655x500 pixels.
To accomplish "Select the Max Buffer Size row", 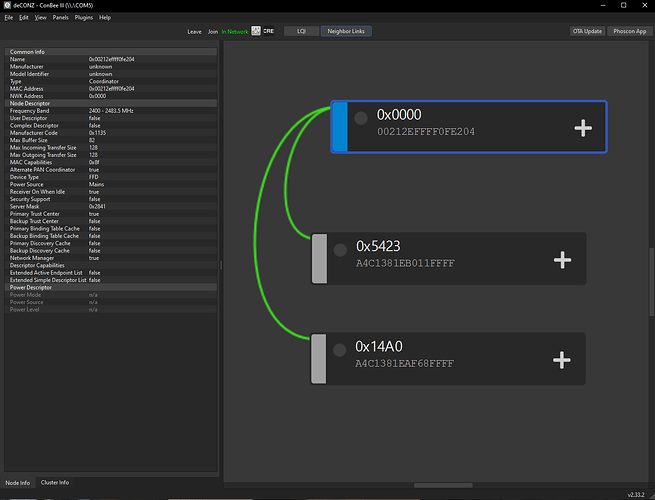I will tap(111, 140).
